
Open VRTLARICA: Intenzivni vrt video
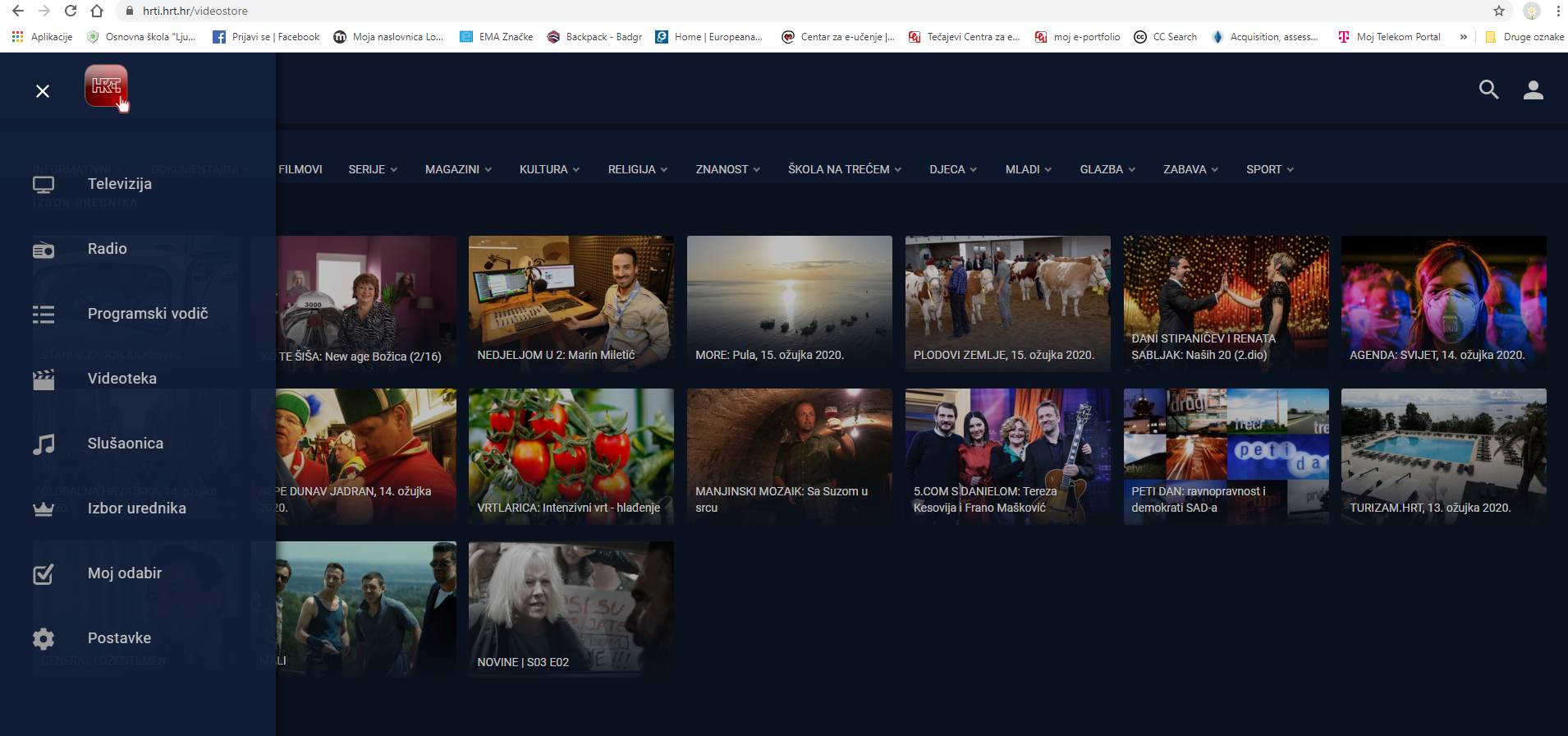[x=571, y=457]
